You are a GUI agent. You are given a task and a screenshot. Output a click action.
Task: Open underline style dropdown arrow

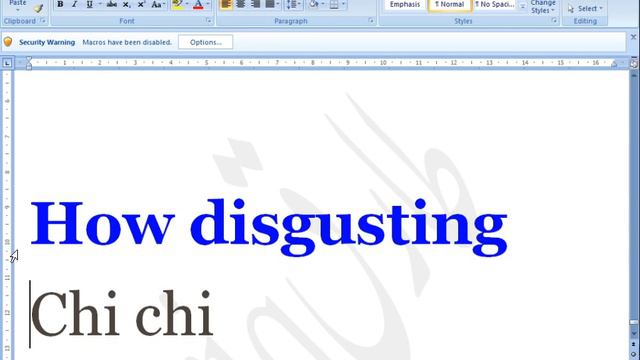[100, 4]
